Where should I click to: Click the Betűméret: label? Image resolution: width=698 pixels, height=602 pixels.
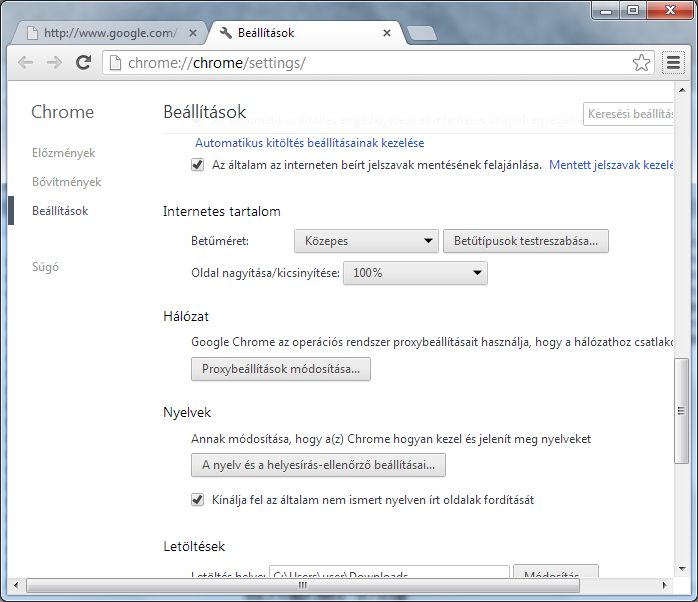point(220,241)
